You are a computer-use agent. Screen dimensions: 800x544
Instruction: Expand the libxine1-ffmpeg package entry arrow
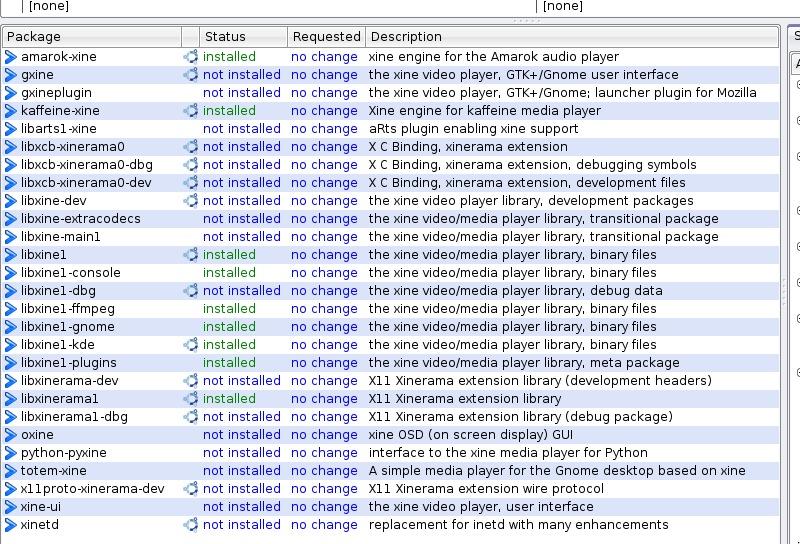pos(11,309)
